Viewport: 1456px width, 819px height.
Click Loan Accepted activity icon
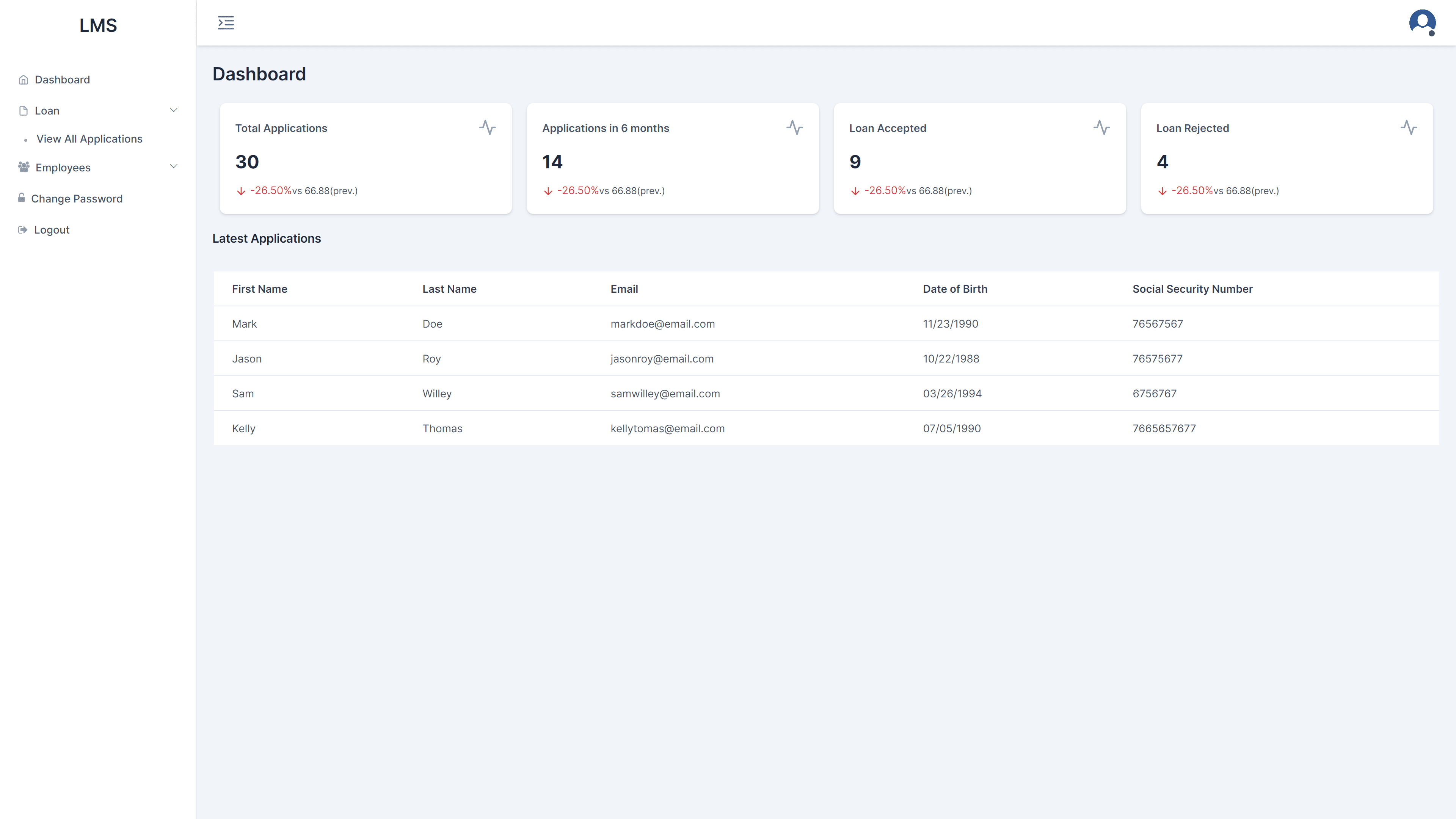click(1101, 127)
